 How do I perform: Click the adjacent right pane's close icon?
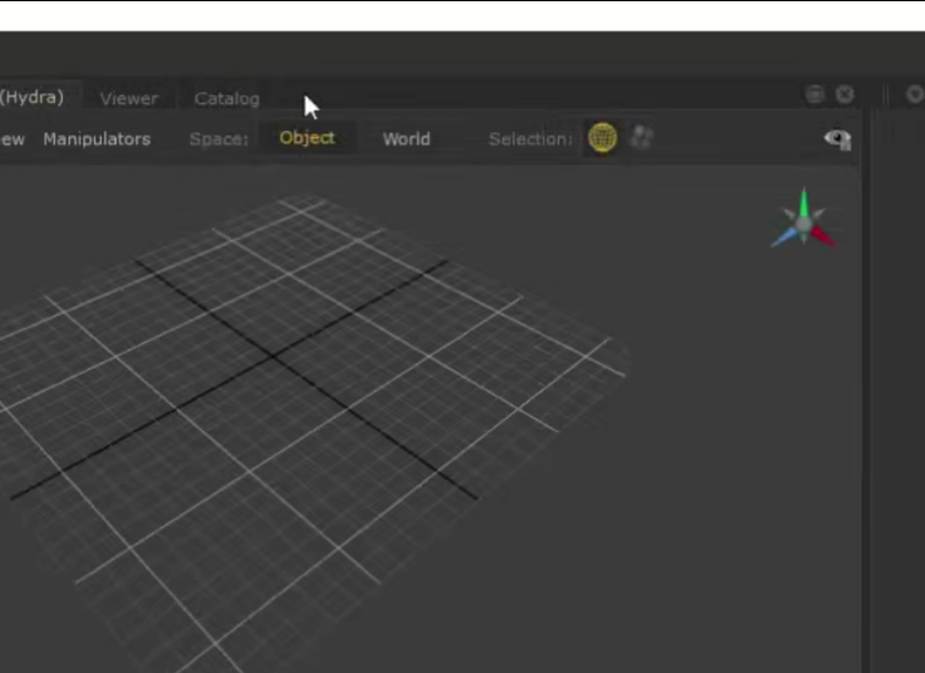pos(914,94)
